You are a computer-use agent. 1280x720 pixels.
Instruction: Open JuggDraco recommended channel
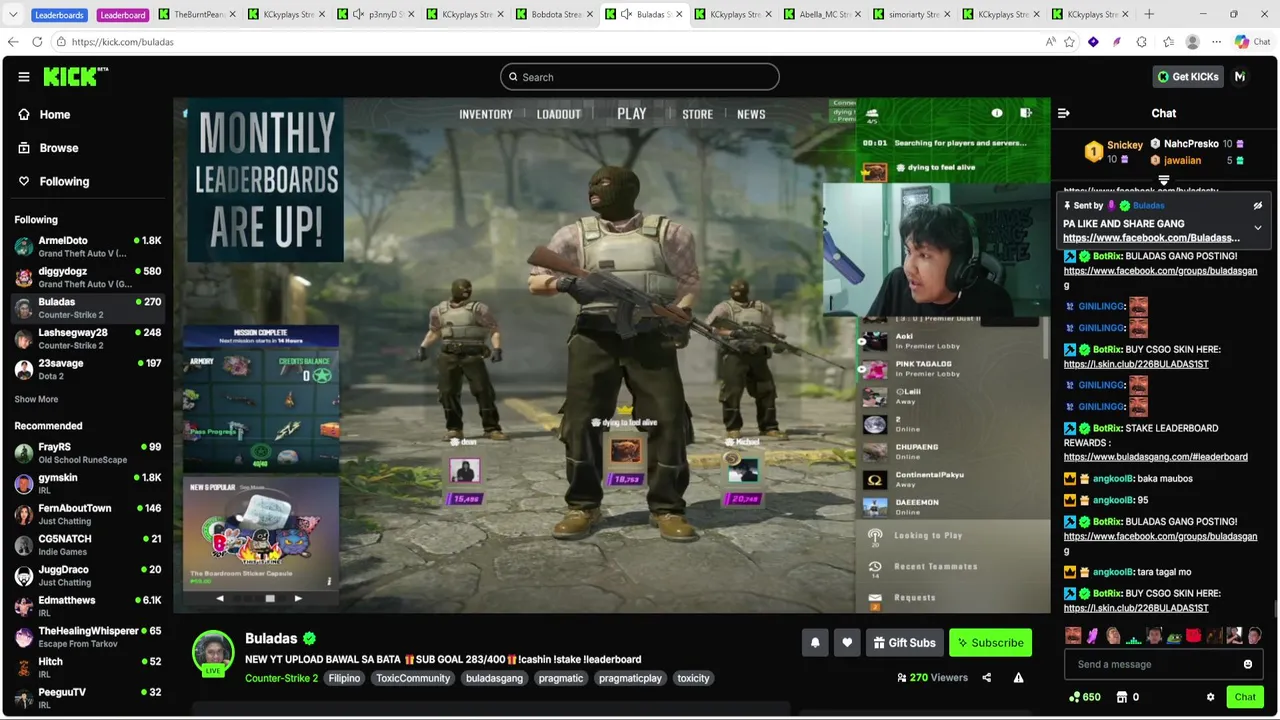88,575
